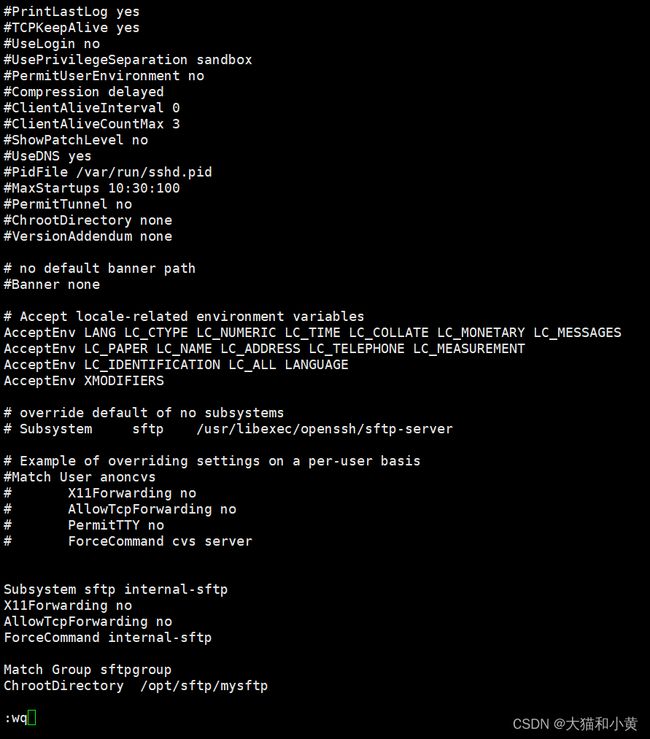Click the green cursor after :wq
This screenshot has height=739, width=650.
(32, 718)
